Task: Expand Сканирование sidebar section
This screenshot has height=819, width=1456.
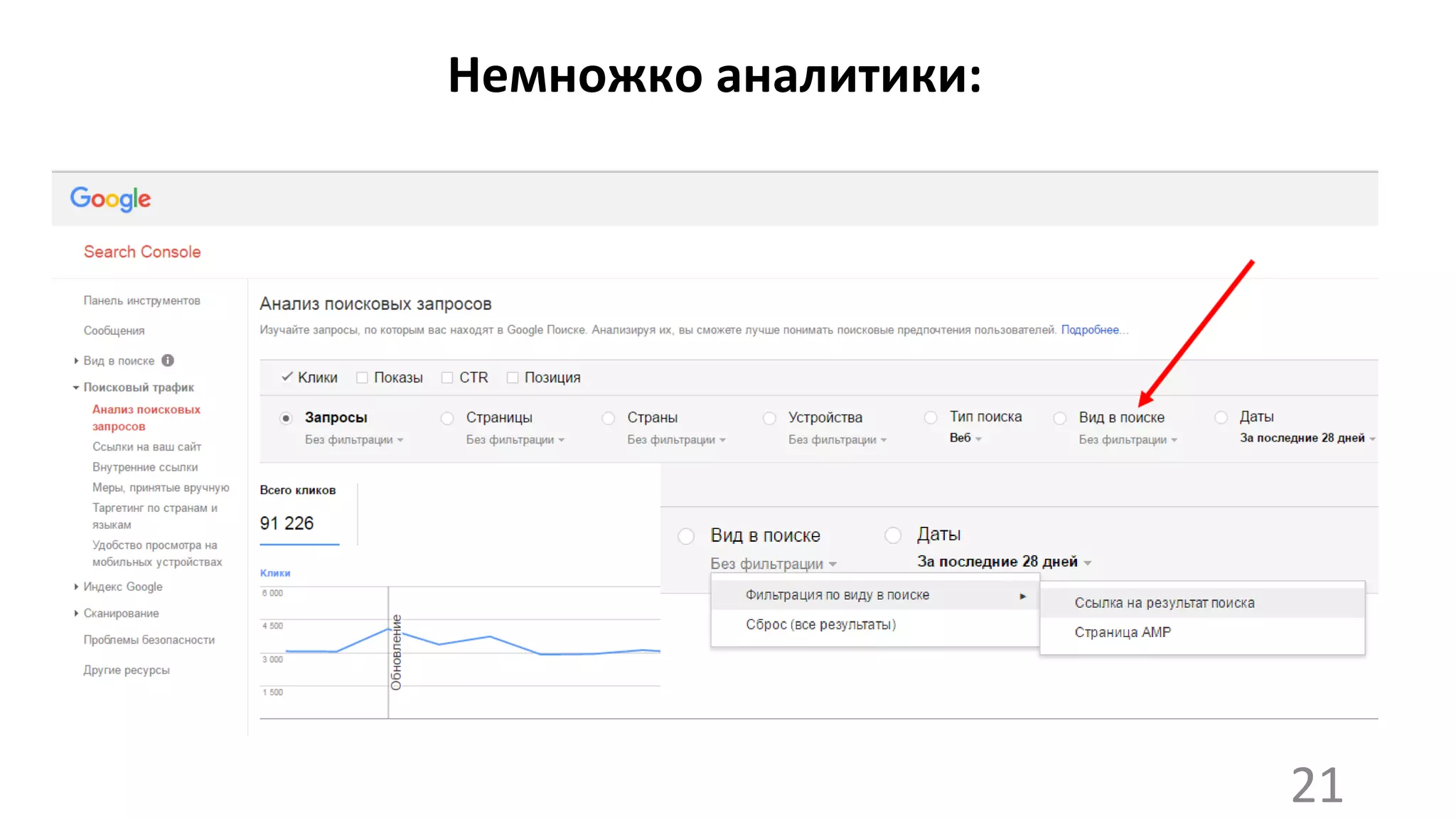Action: (76, 613)
